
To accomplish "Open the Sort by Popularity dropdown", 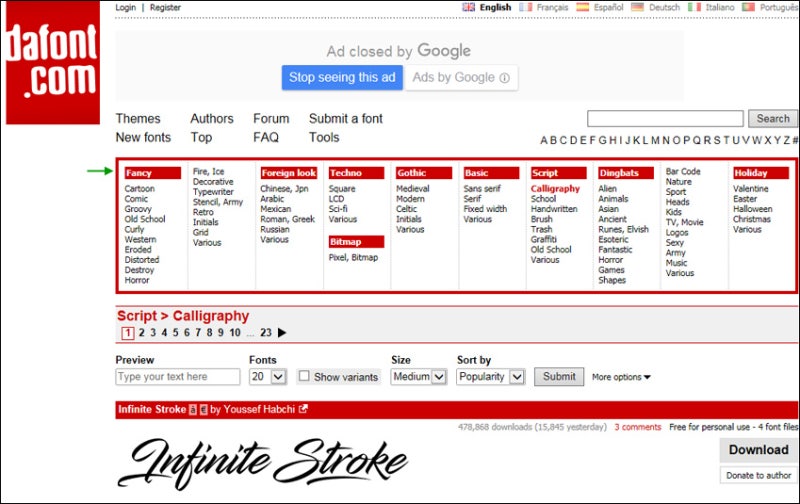I will tap(490, 377).
